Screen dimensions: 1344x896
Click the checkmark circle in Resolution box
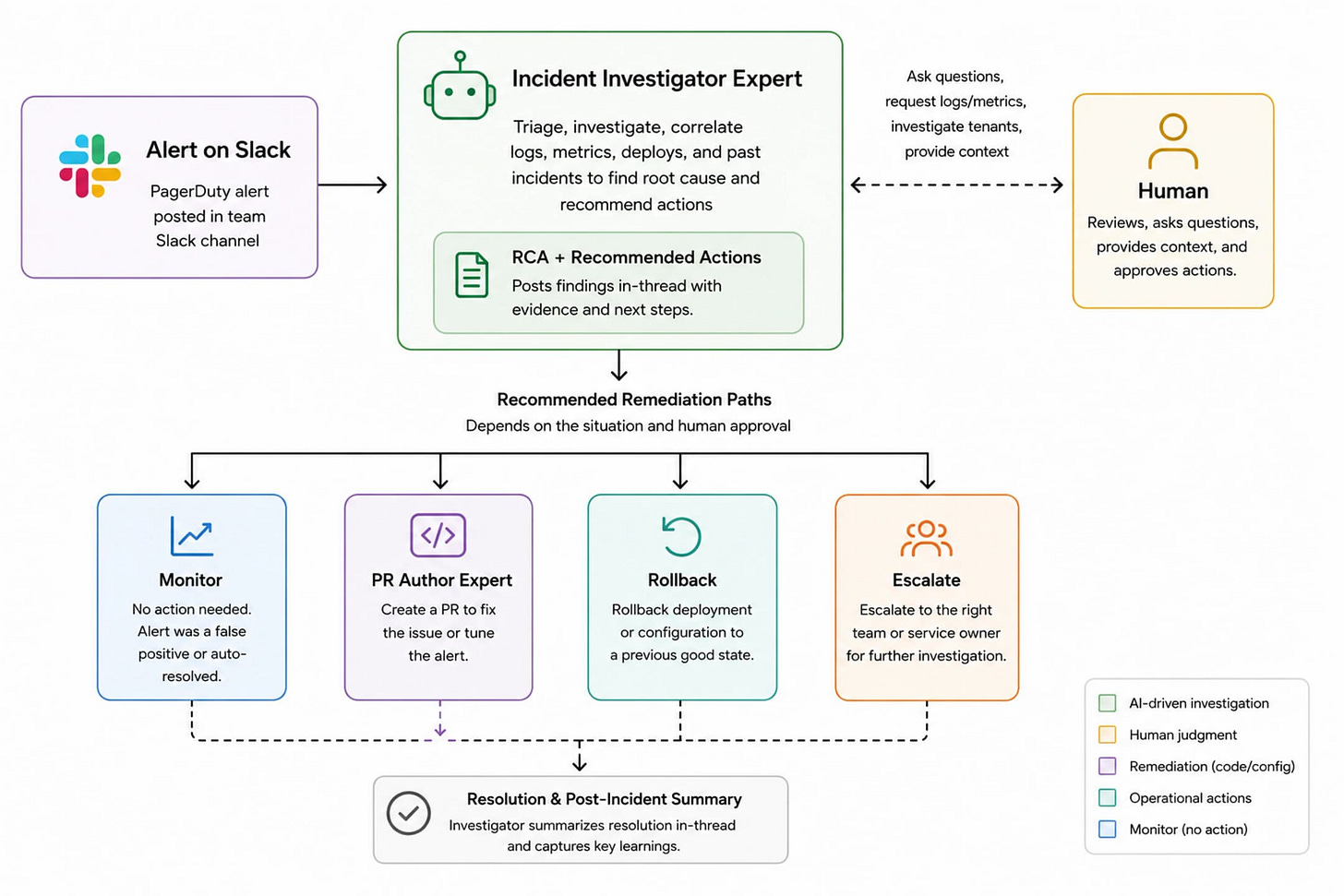click(x=409, y=814)
